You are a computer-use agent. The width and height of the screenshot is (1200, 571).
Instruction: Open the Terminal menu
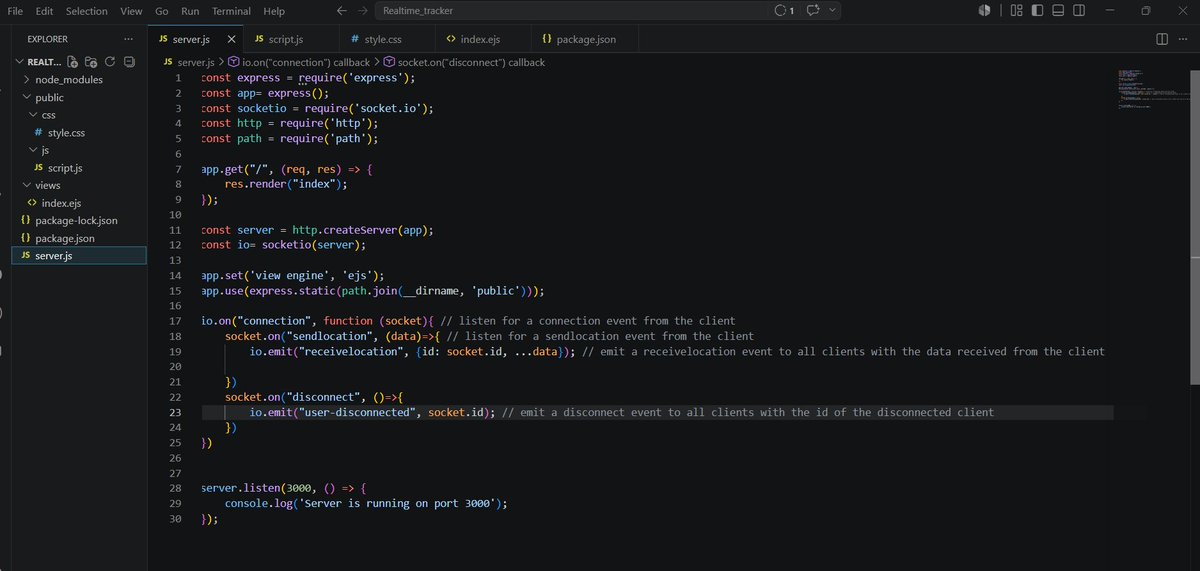tap(231, 11)
